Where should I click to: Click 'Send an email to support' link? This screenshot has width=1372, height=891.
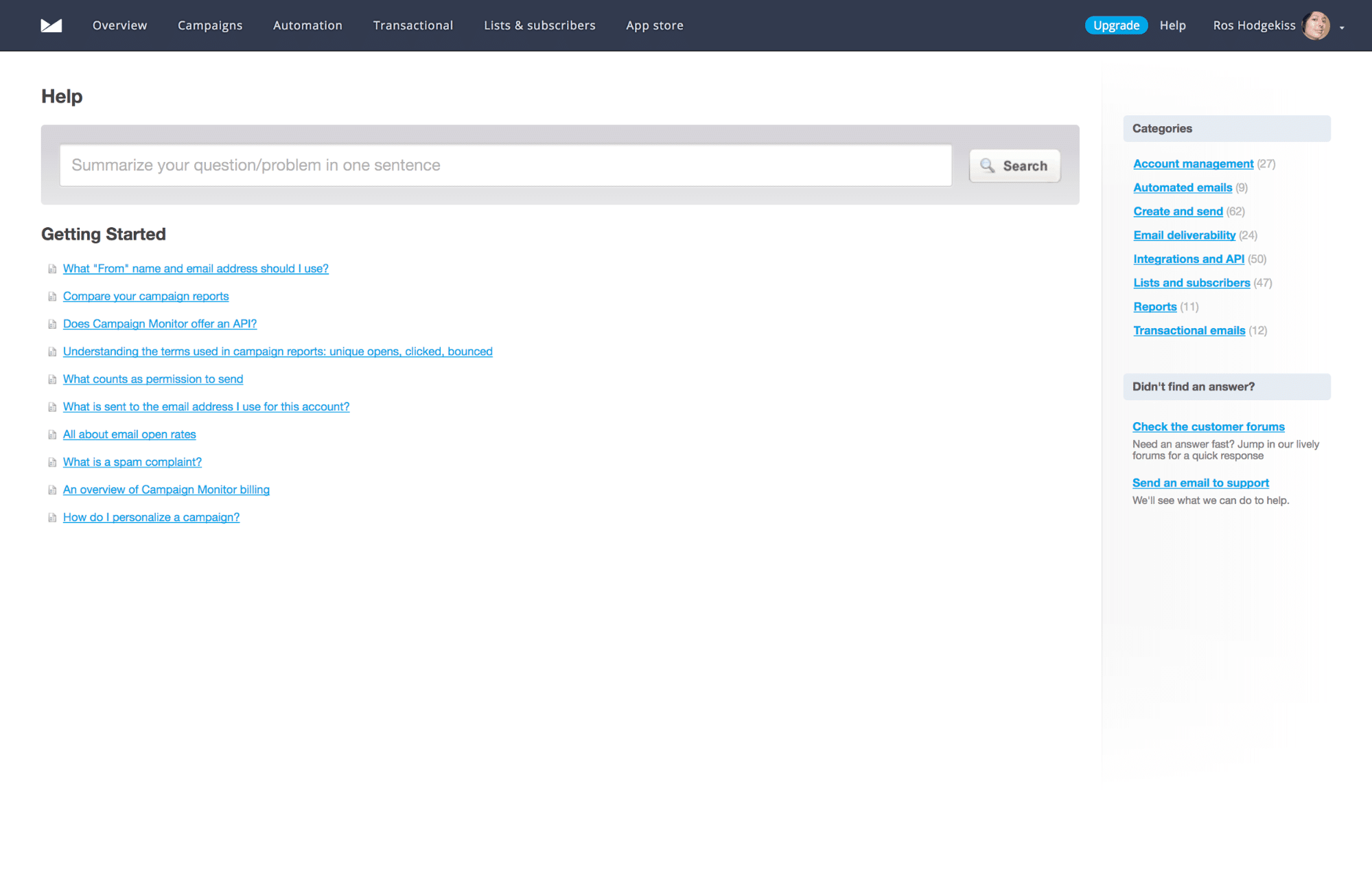[1200, 483]
